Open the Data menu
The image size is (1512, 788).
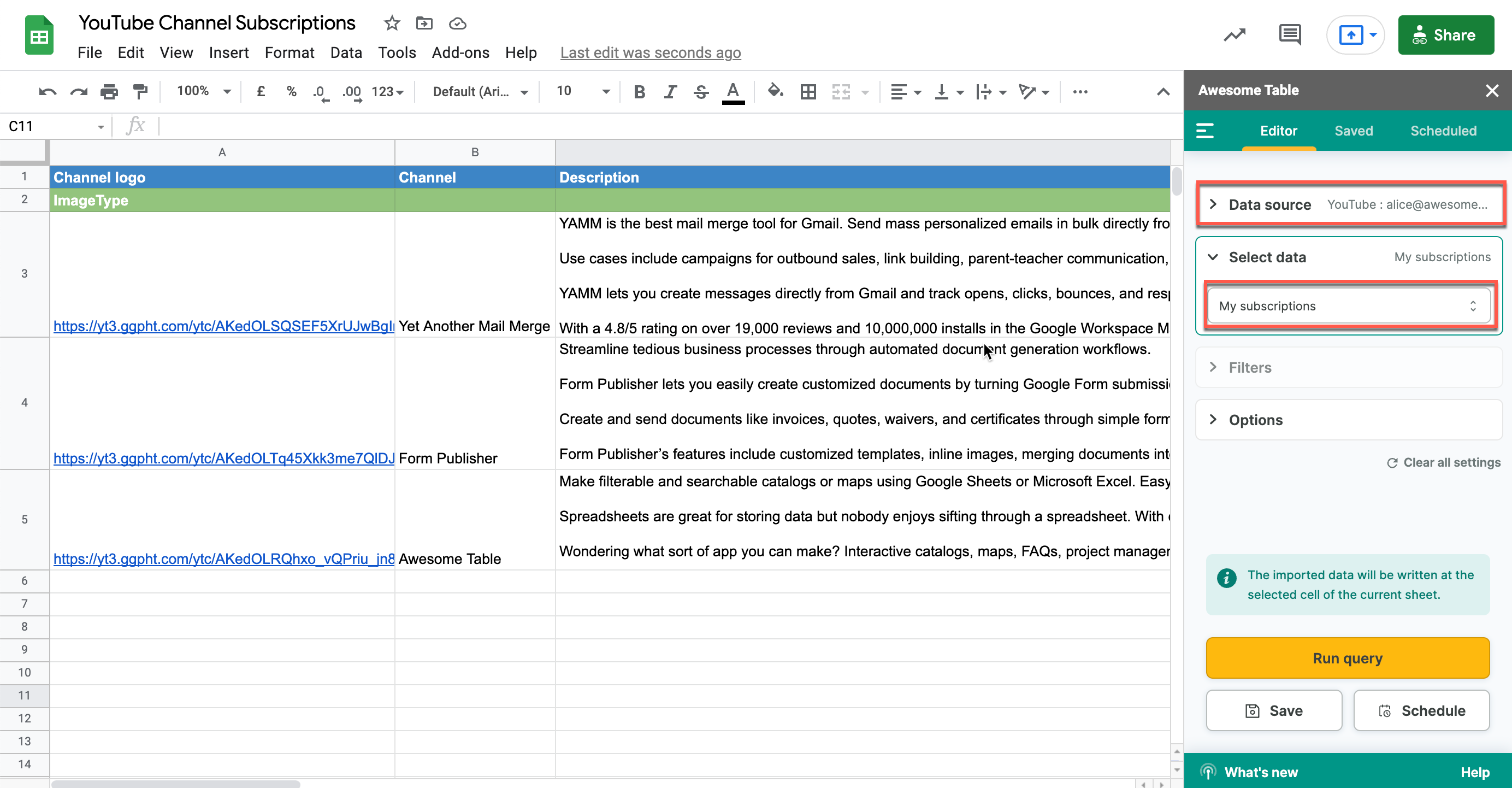pyautogui.click(x=346, y=53)
